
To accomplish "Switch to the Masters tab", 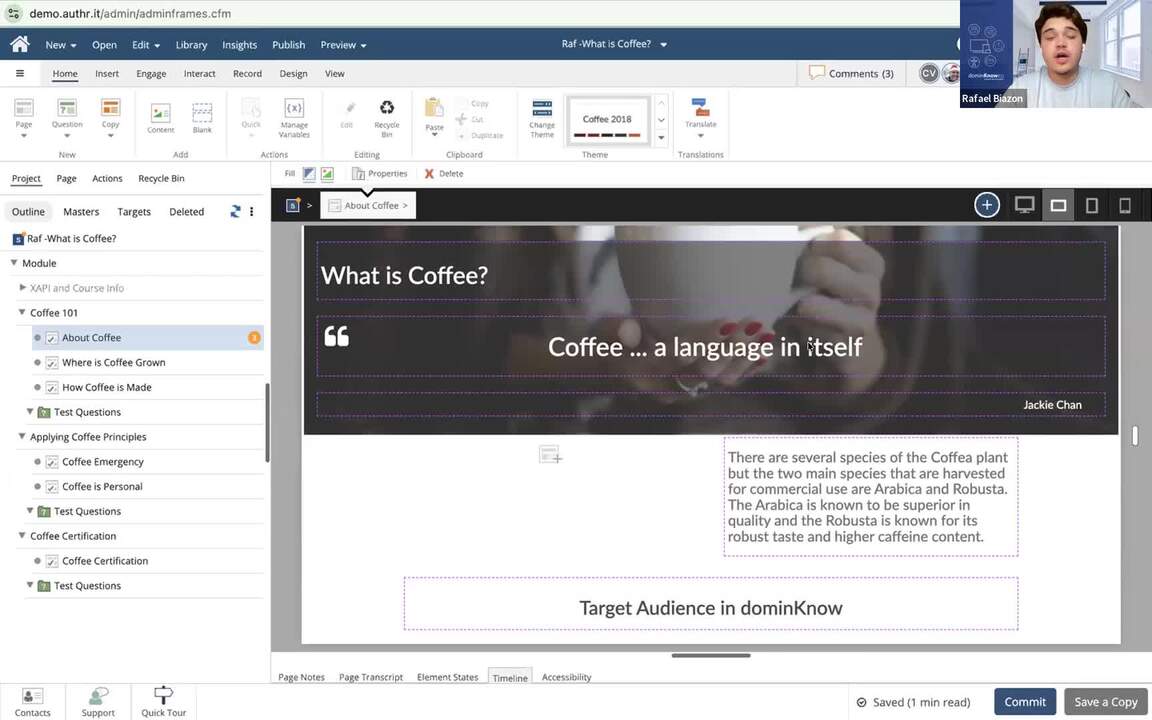I will (x=81, y=212).
